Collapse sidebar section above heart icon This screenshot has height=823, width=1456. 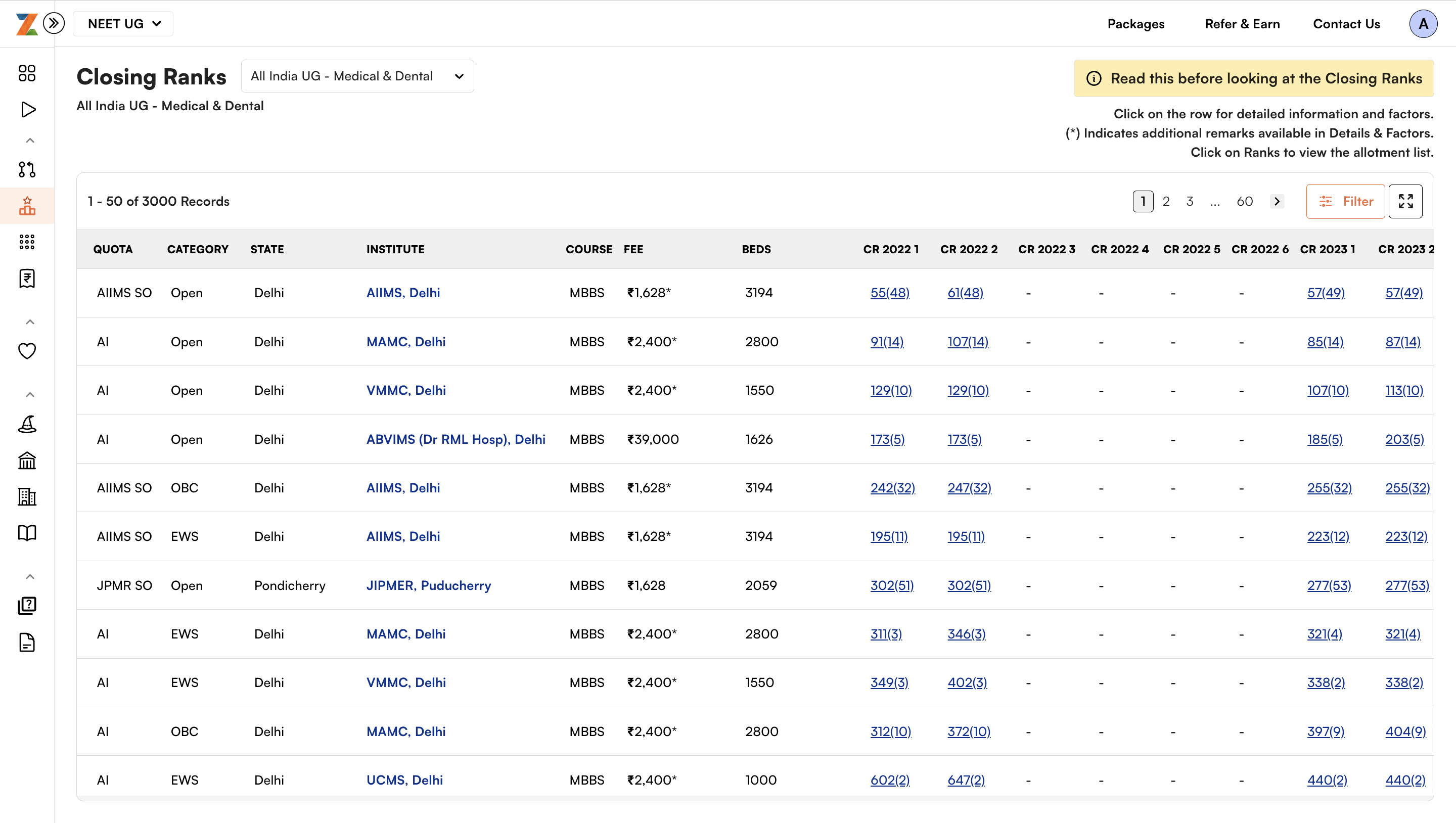click(30, 322)
